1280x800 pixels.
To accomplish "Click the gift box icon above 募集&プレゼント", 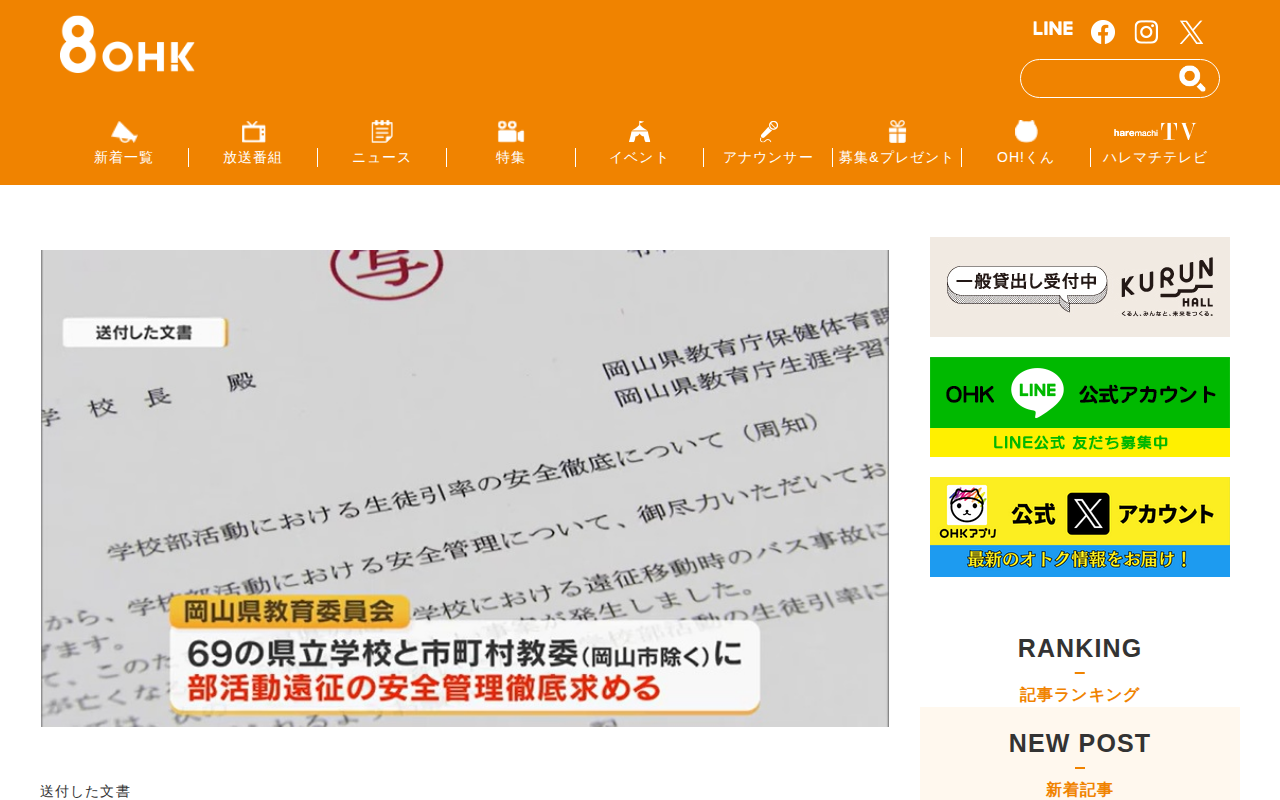I will pos(897,131).
